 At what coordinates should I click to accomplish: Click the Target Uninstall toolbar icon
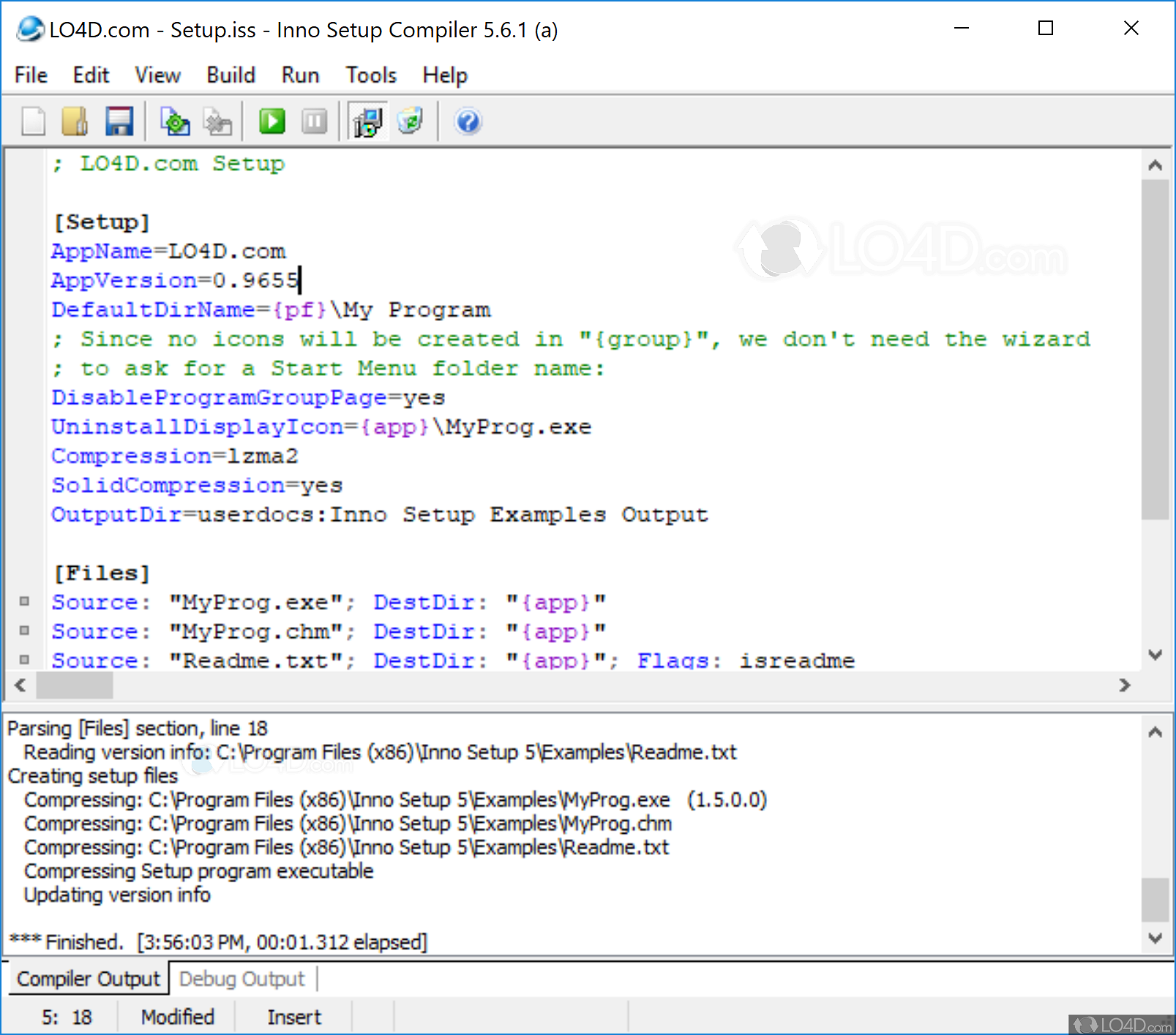[411, 121]
